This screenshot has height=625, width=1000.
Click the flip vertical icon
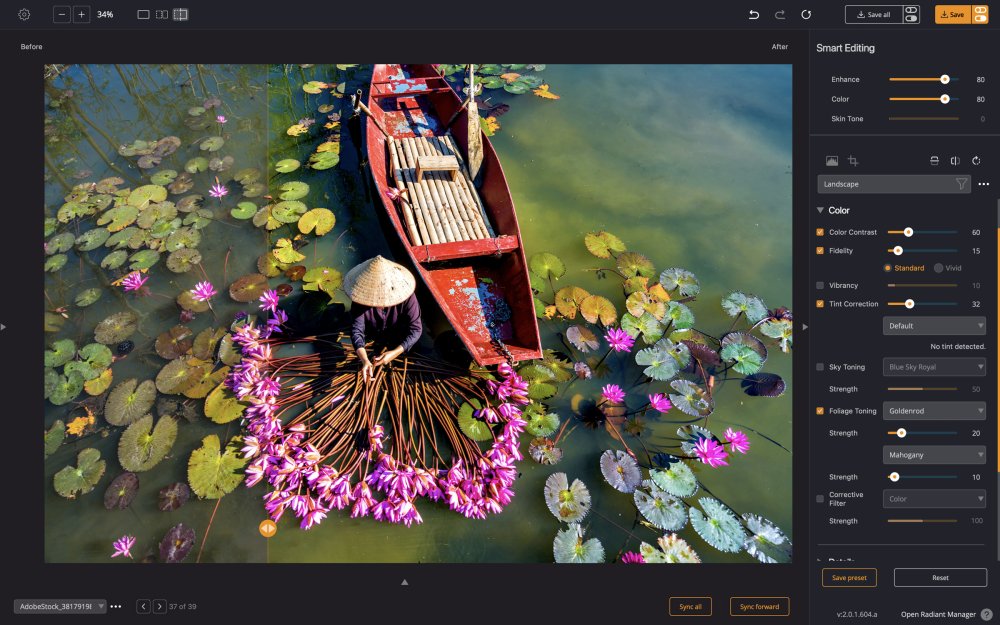[x=934, y=161]
